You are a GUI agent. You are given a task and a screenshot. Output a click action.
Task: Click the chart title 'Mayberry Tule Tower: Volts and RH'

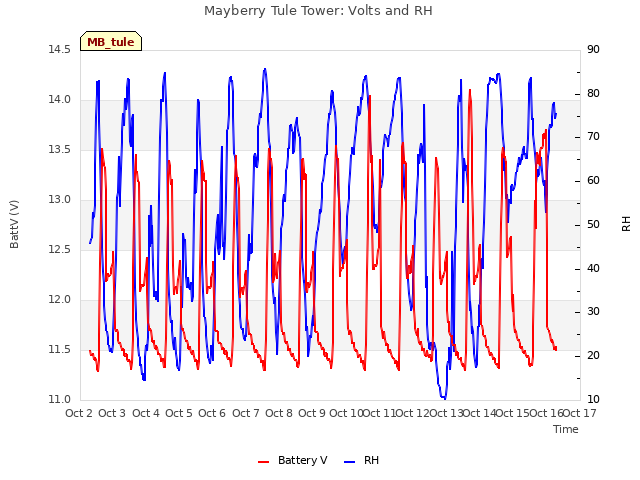[318, 11]
